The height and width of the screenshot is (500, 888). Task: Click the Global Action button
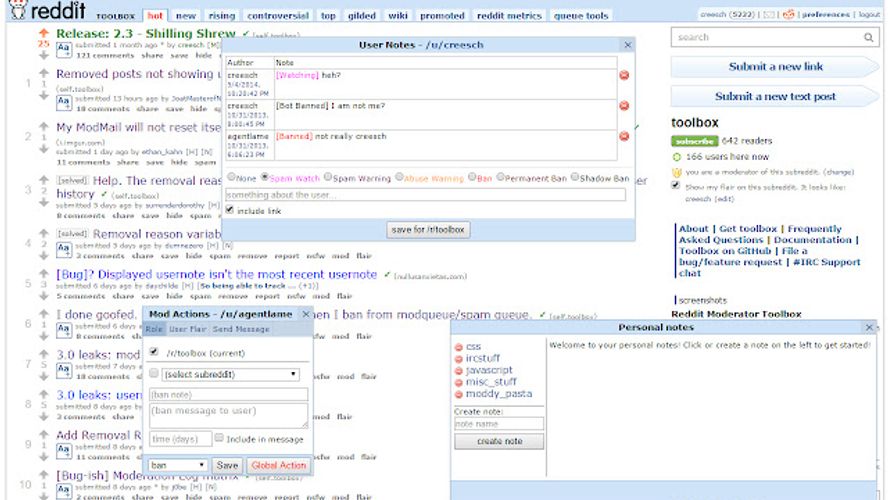click(x=279, y=465)
